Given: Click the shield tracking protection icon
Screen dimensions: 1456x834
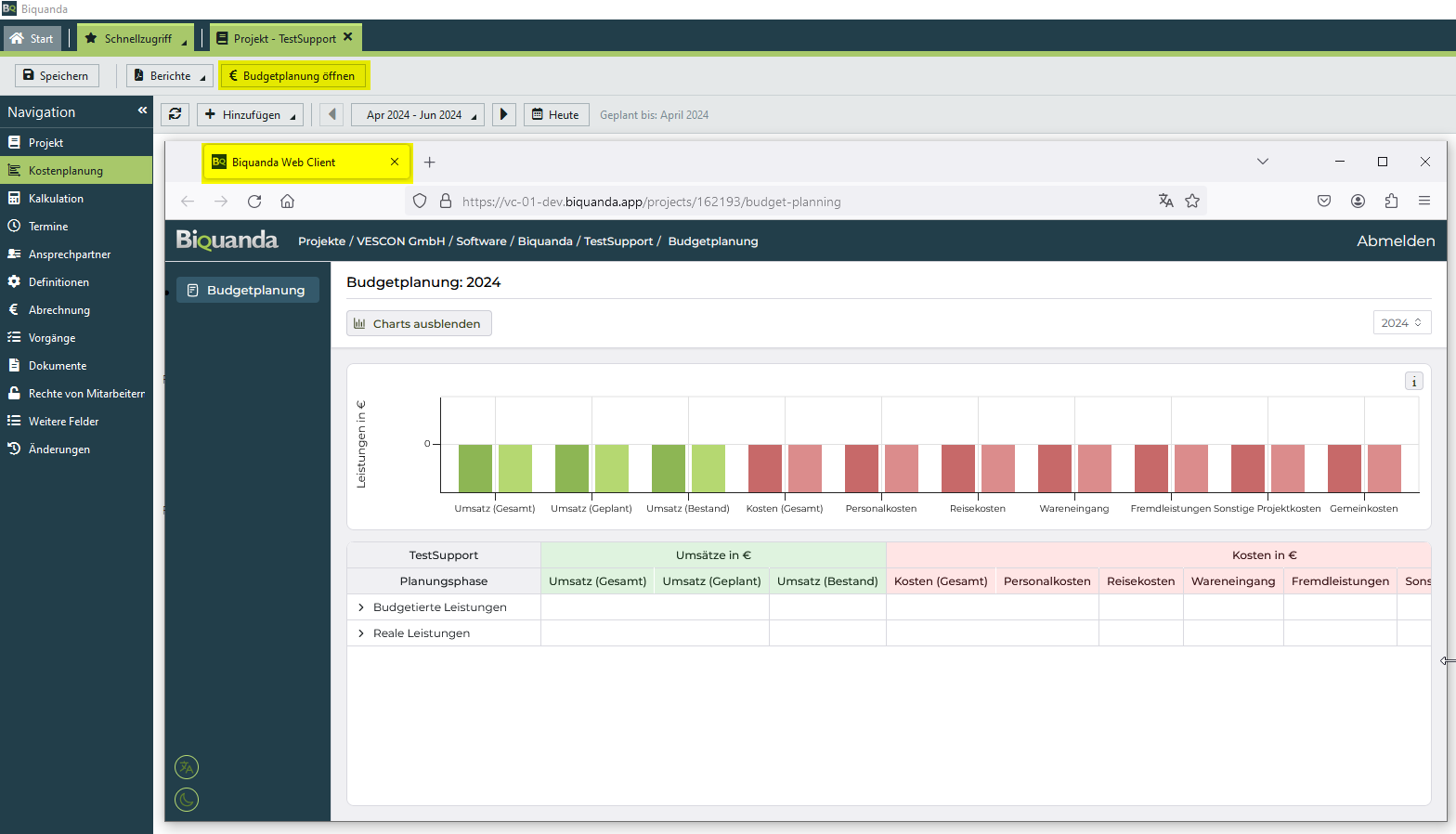Looking at the screenshot, I should (x=420, y=201).
